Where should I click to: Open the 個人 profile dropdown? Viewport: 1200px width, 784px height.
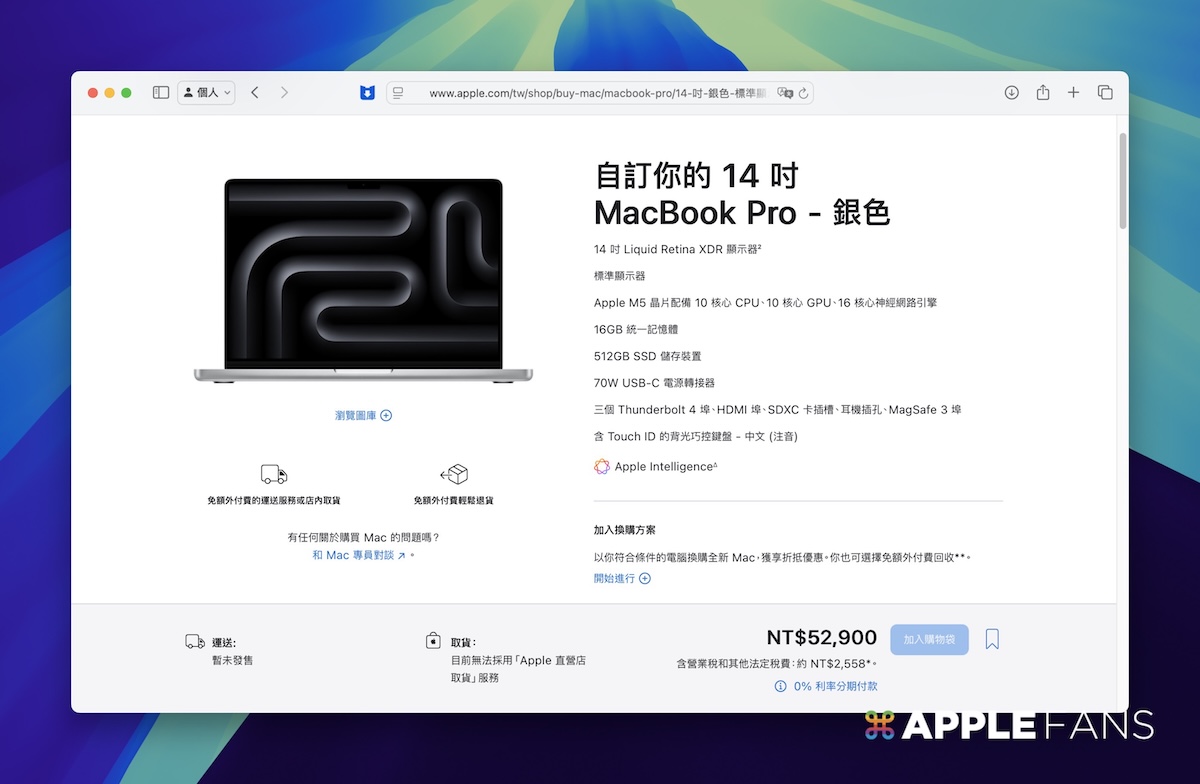[x=207, y=93]
